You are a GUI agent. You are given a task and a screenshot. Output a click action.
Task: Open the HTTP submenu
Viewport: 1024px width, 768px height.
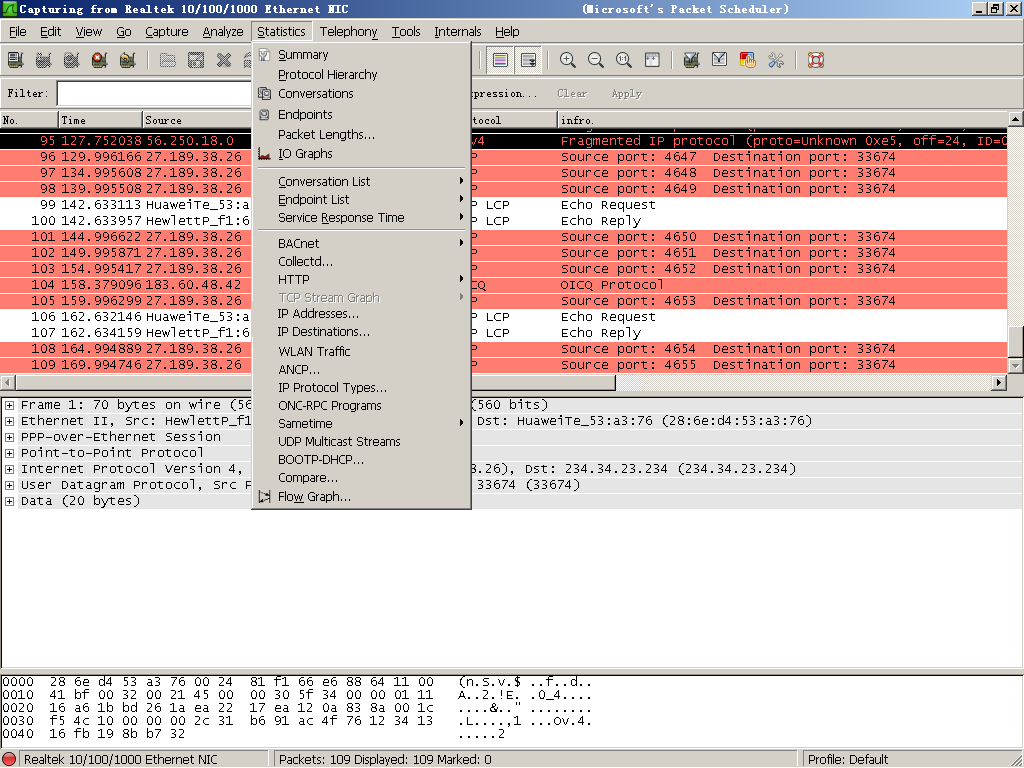362,280
